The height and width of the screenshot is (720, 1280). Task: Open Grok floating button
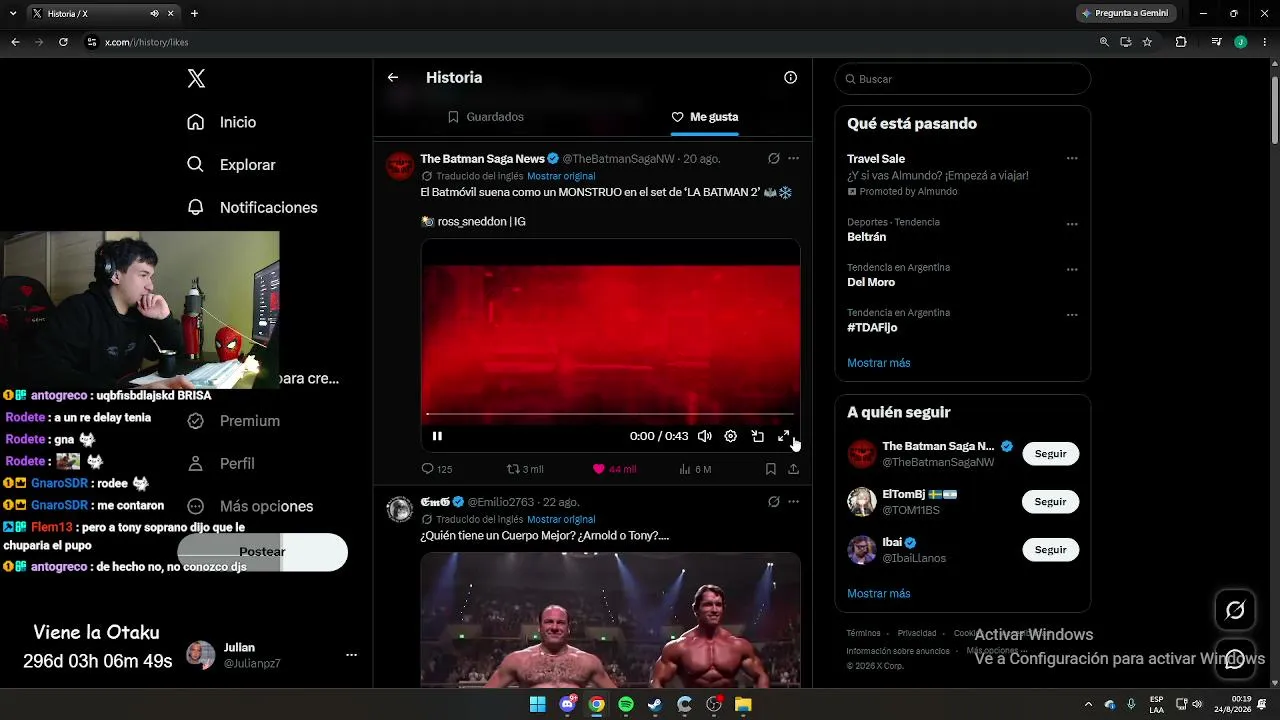click(x=1235, y=610)
